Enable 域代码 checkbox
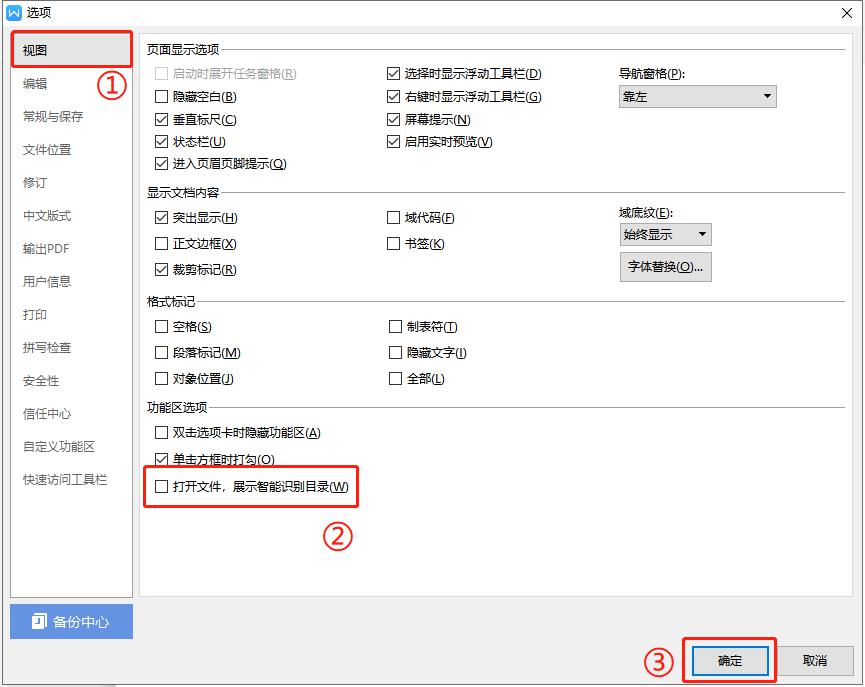865x687 pixels. (x=393, y=218)
